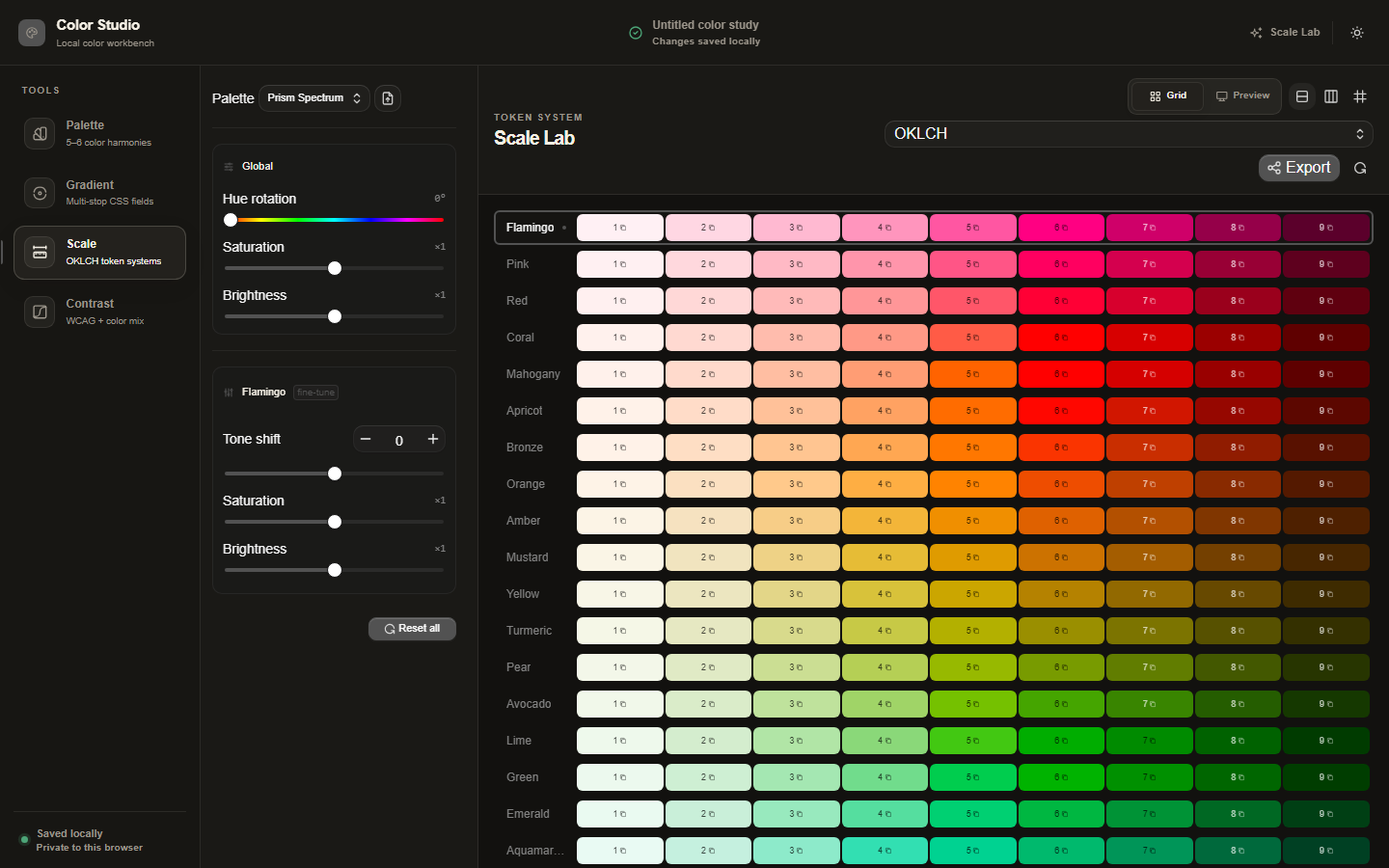The image size is (1389, 868).
Task: Click the Flamingo Saturation slider handle
Action: tap(335, 522)
